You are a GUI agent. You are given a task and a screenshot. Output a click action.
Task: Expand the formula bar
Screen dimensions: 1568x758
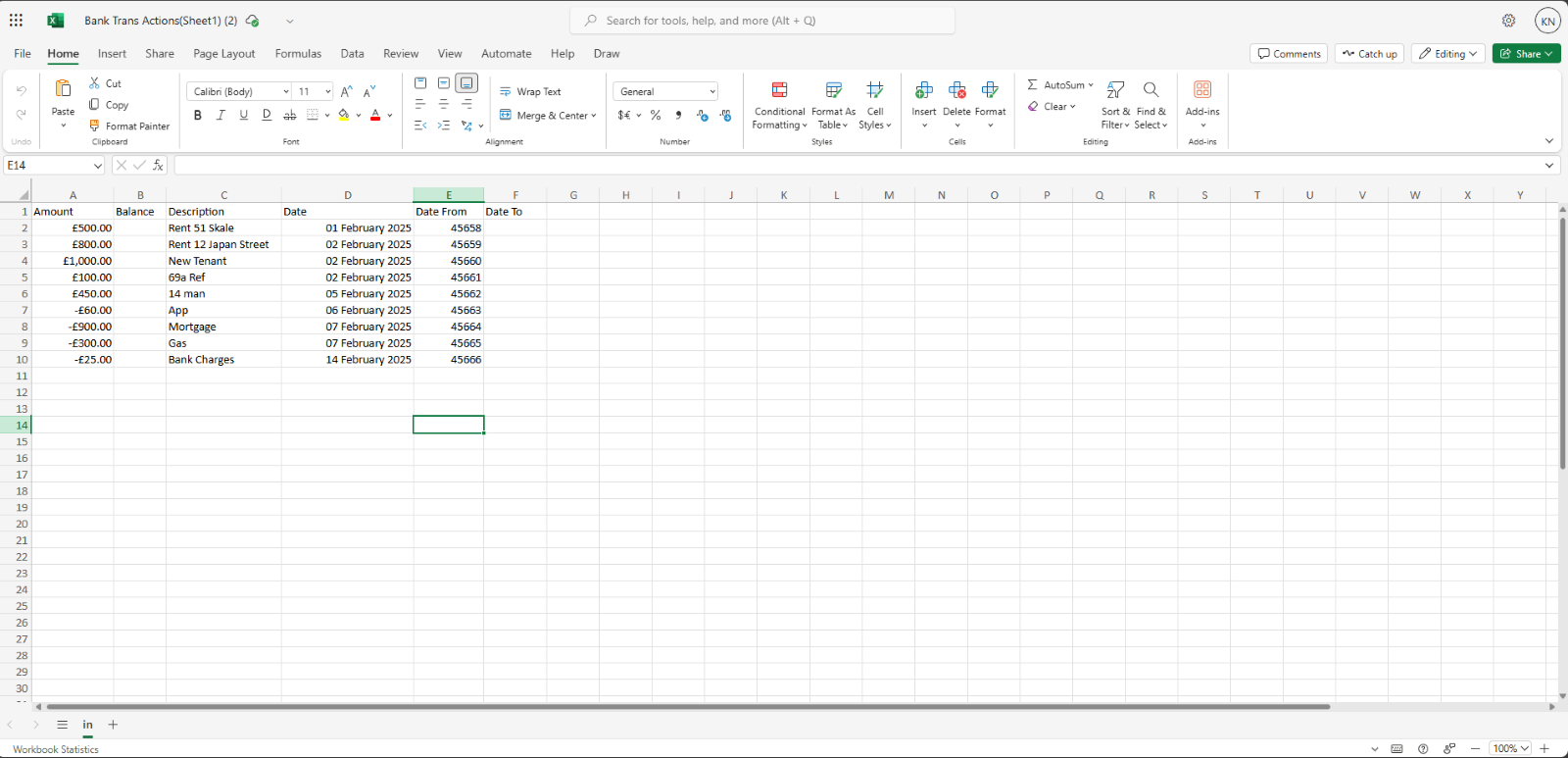[x=1549, y=166]
